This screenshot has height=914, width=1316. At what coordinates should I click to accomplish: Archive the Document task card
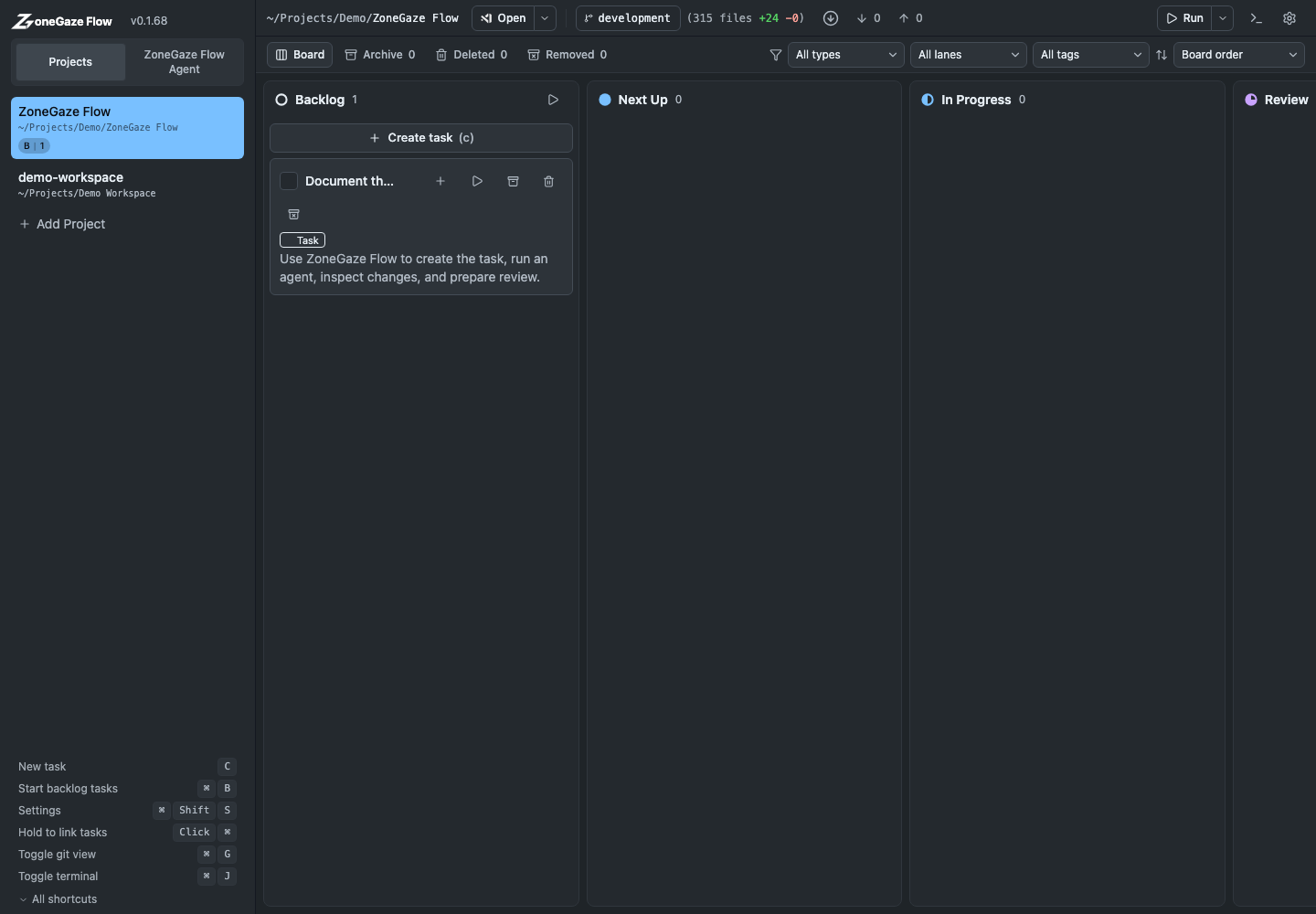[x=513, y=181]
